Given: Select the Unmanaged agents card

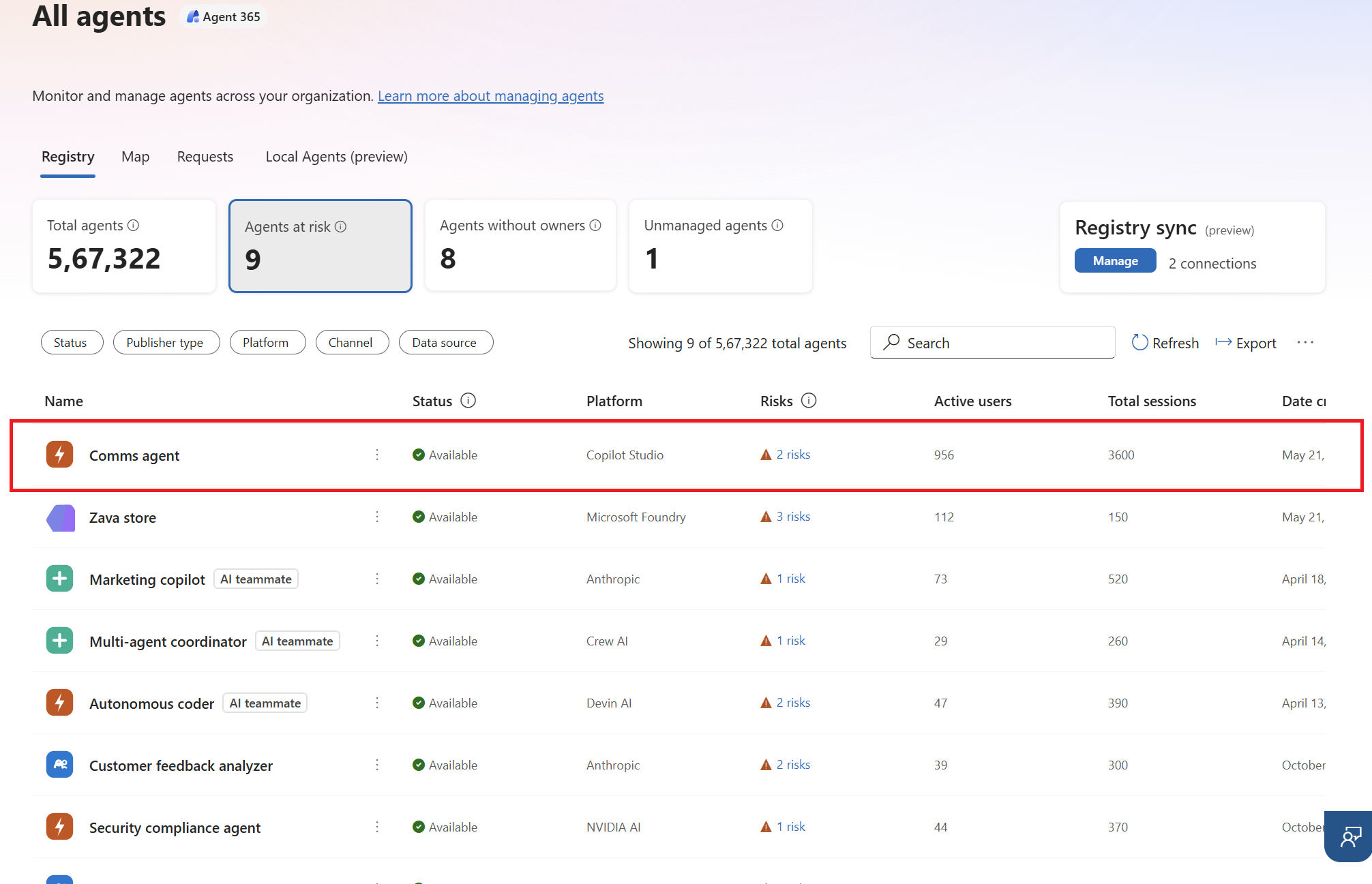Looking at the screenshot, I should point(721,246).
